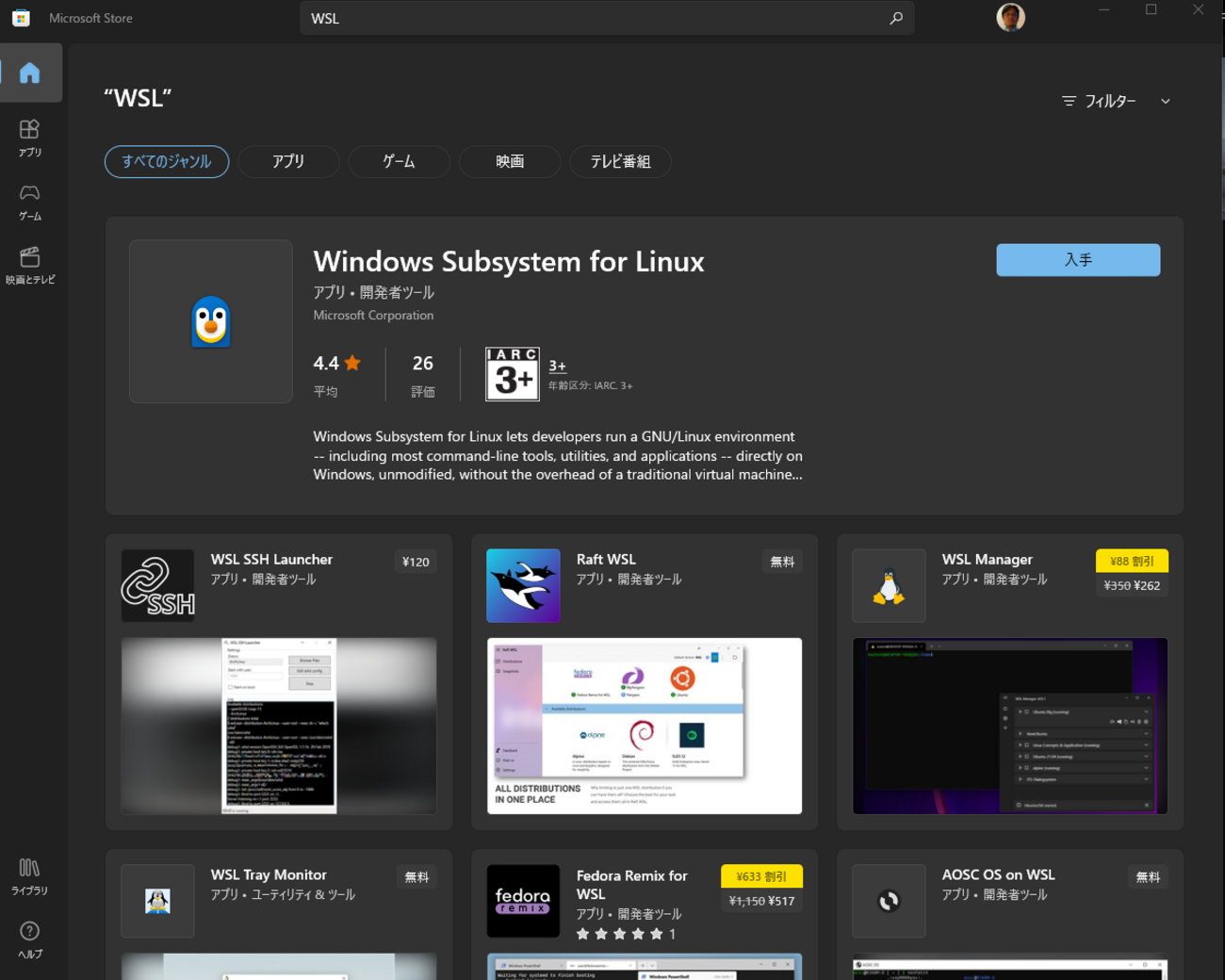Click the AOSC OS on WSL title

(x=998, y=875)
